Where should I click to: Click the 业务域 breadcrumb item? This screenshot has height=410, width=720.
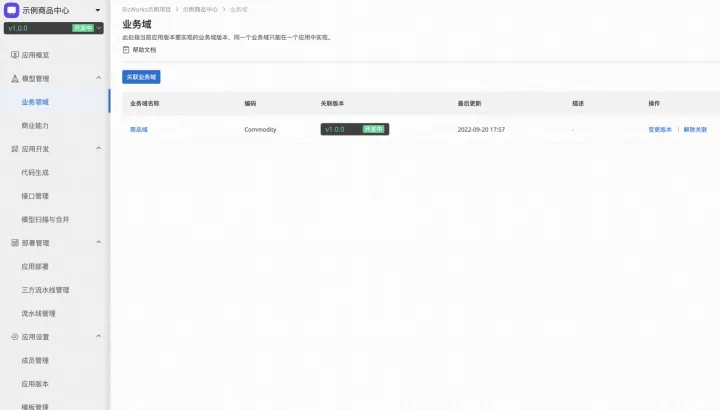tap(238, 9)
